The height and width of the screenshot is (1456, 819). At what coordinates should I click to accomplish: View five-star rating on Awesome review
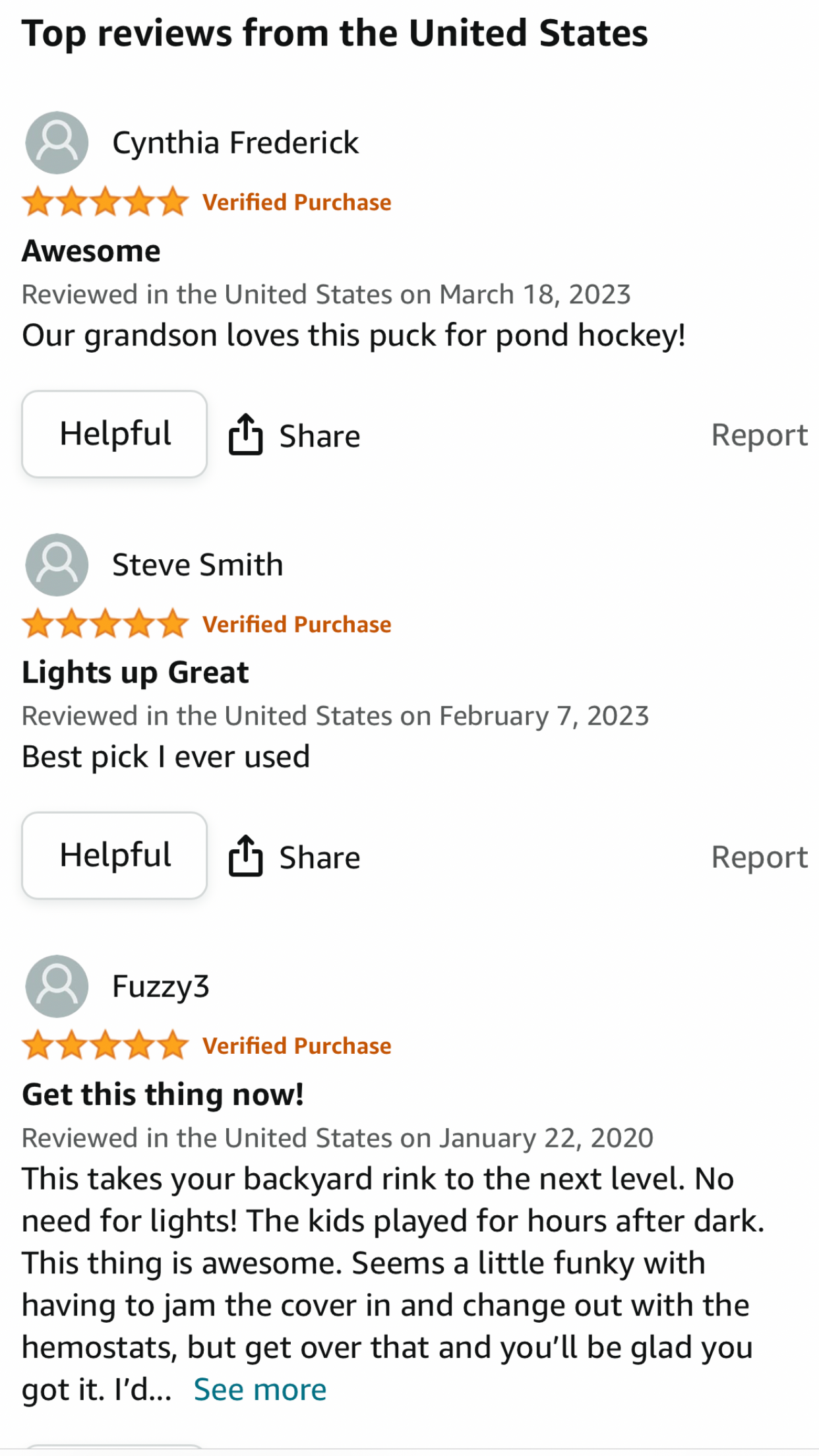pyautogui.click(x=106, y=202)
